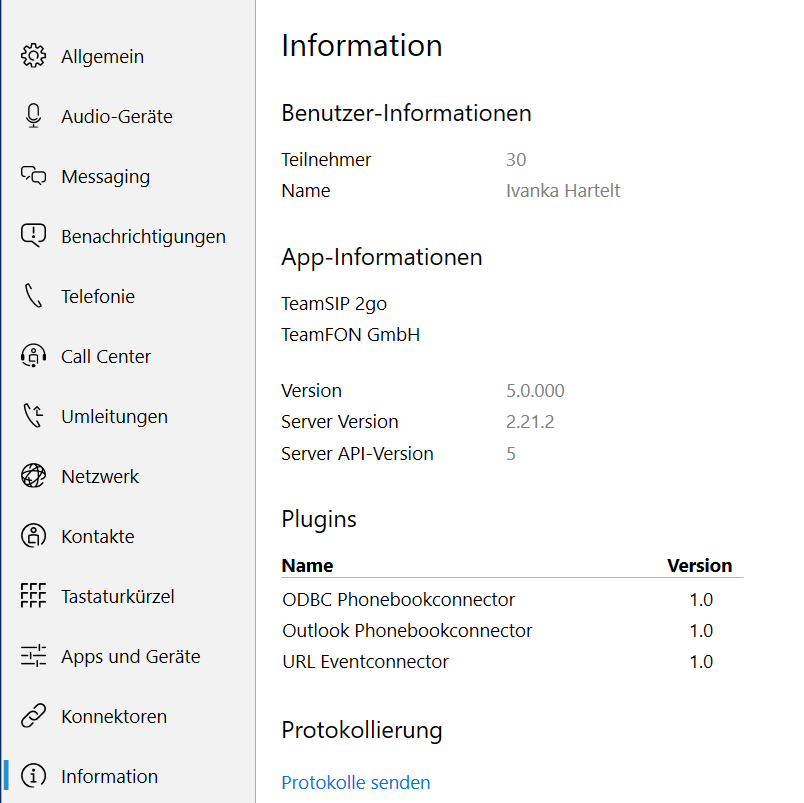
Task: Click the Allgemein gear icon
Action: (x=33, y=56)
